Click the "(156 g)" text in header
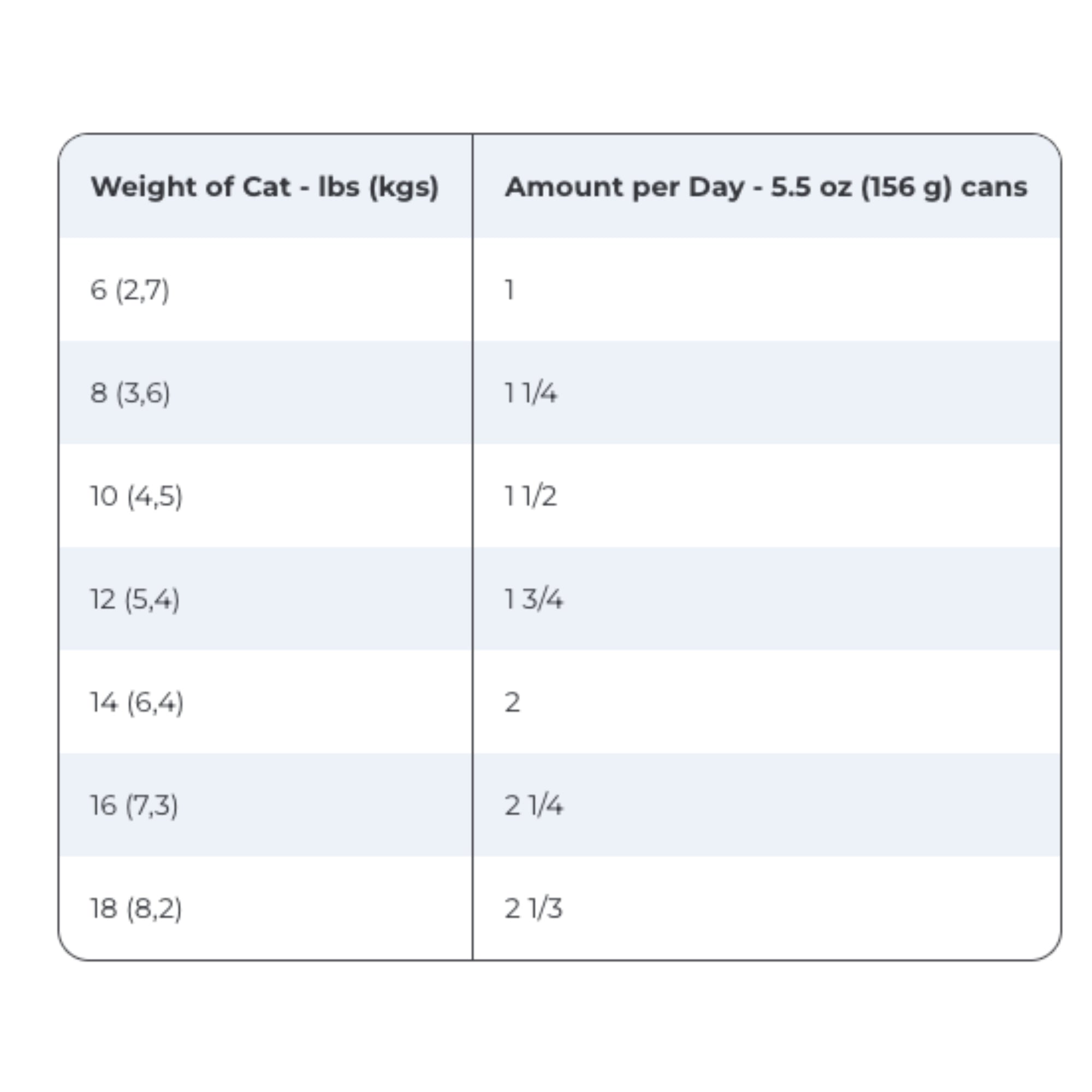 [906, 187]
